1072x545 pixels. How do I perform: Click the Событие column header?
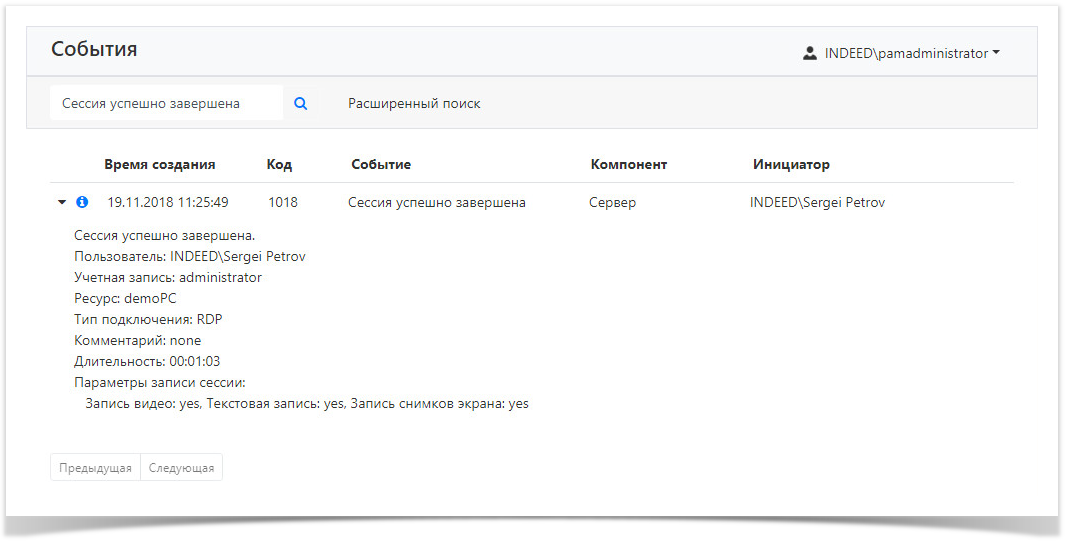381,164
